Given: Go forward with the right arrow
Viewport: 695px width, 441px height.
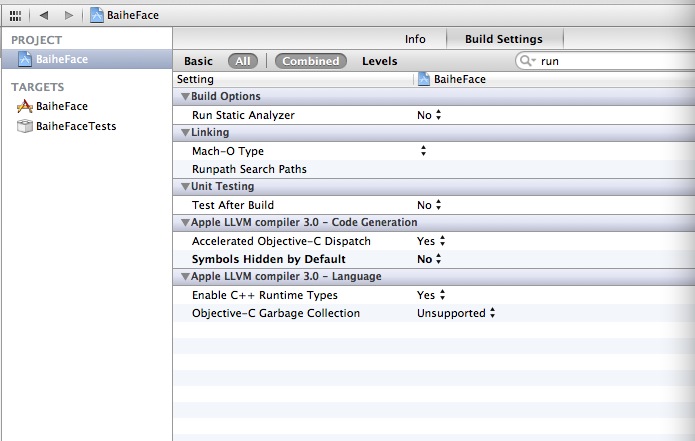Looking at the screenshot, I should tap(69, 16).
